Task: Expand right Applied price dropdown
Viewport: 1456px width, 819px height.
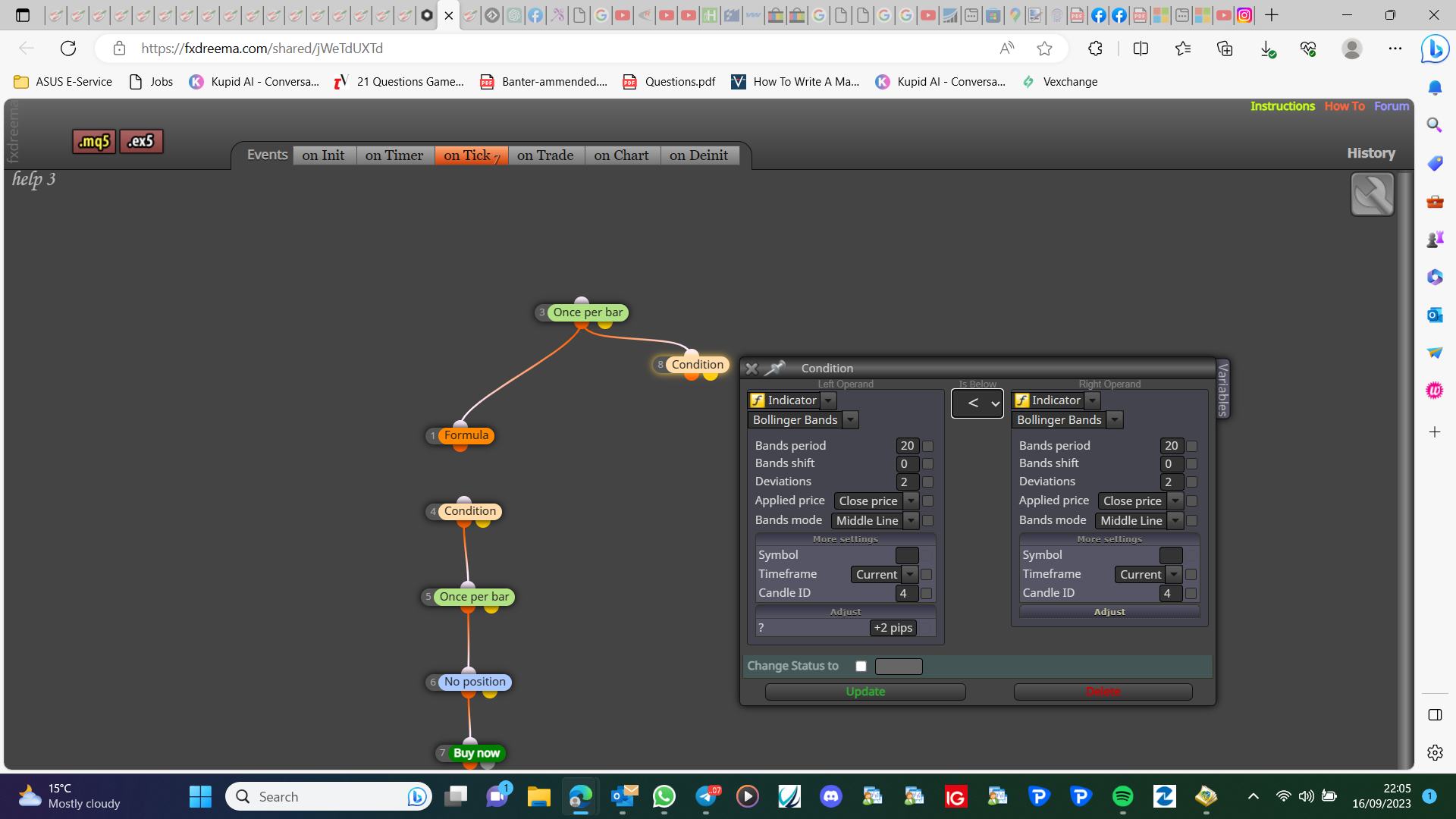Action: [x=1140, y=501]
